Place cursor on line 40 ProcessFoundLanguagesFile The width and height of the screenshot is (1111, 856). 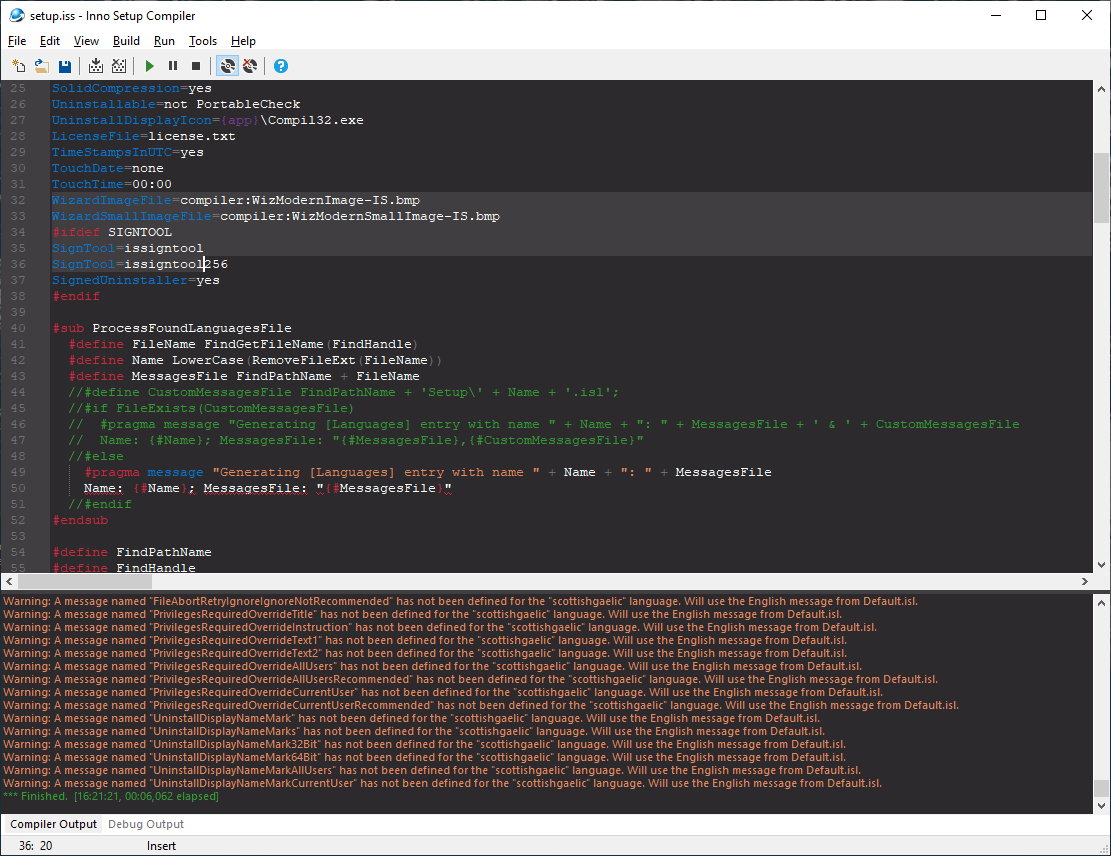click(x=191, y=328)
